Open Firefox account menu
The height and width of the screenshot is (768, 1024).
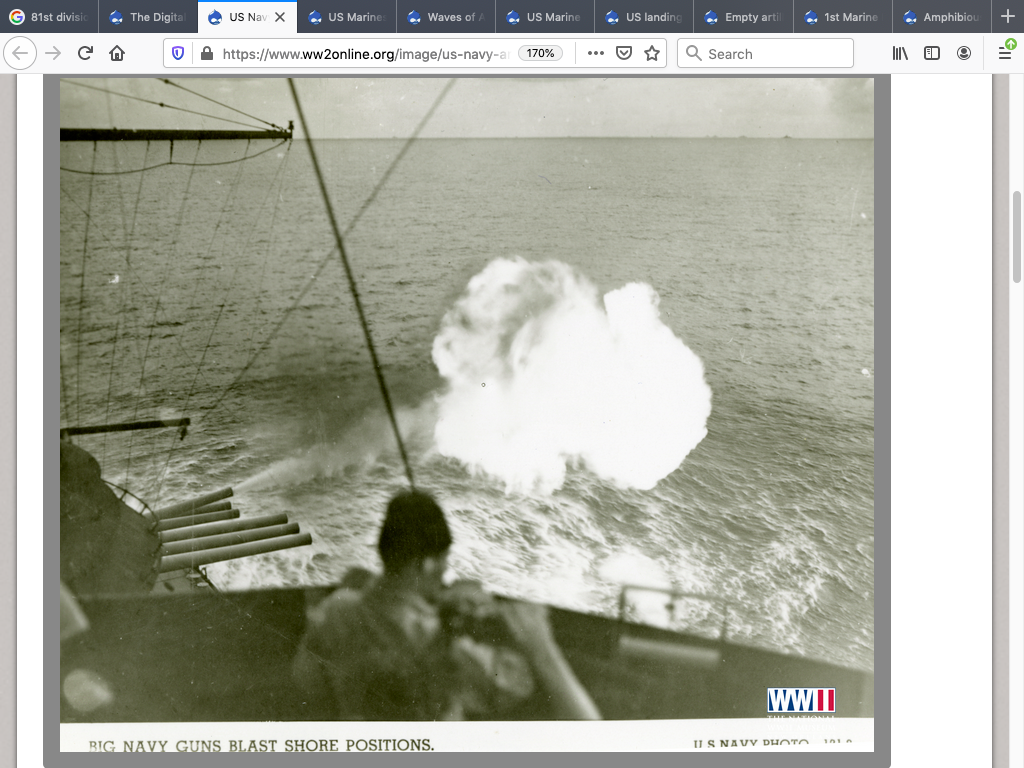[x=964, y=53]
